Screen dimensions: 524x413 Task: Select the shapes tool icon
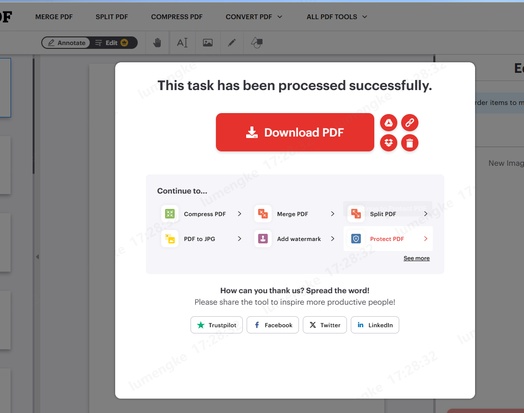pyautogui.click(x=257, y=43)
